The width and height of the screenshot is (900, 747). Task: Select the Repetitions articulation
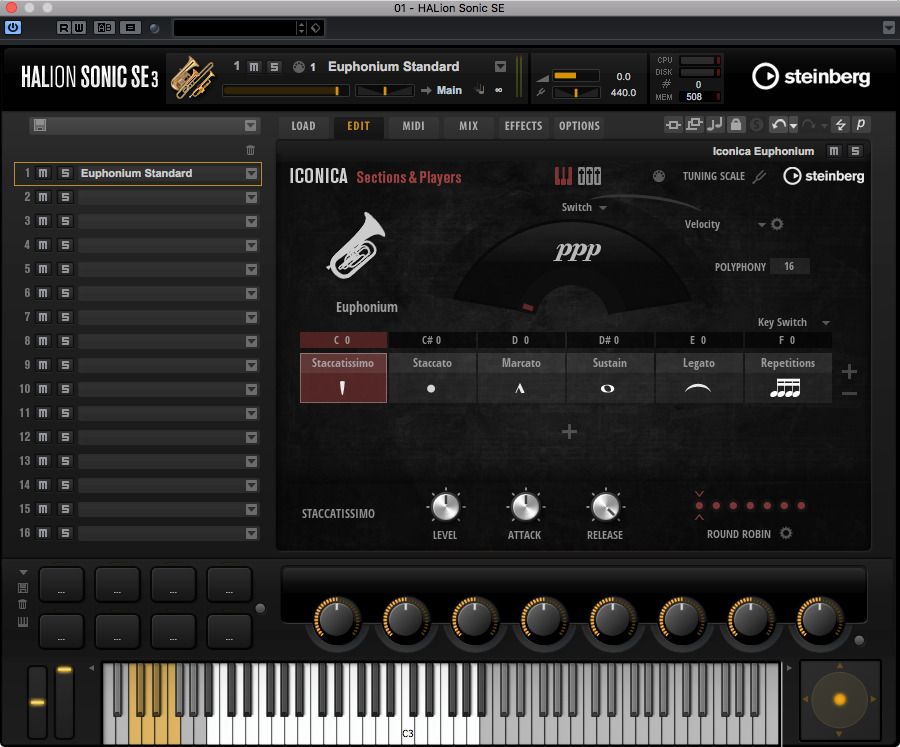click(788, 377)
